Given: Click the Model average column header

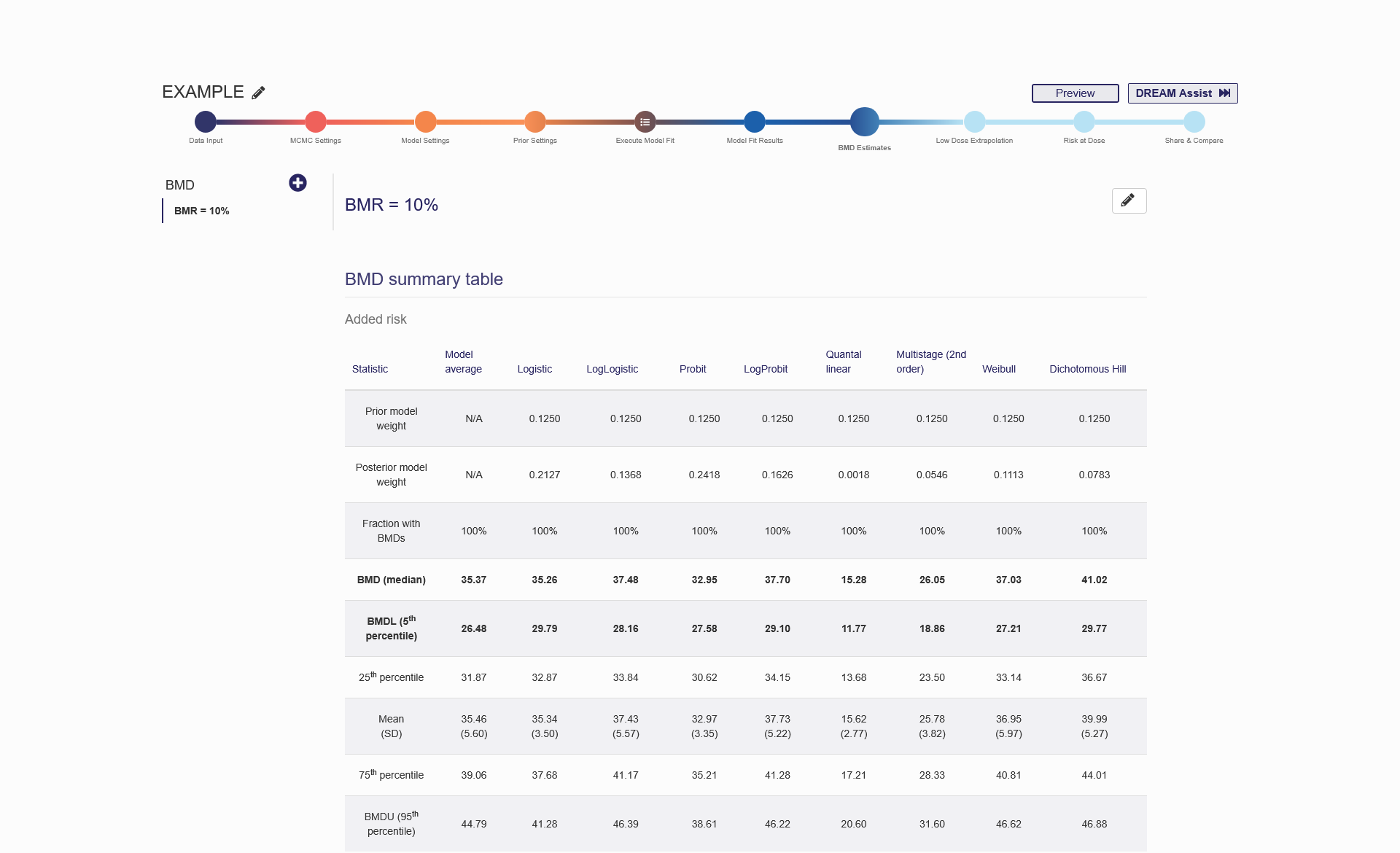Looking at the screenshot, I should click(x=463, y=362).
